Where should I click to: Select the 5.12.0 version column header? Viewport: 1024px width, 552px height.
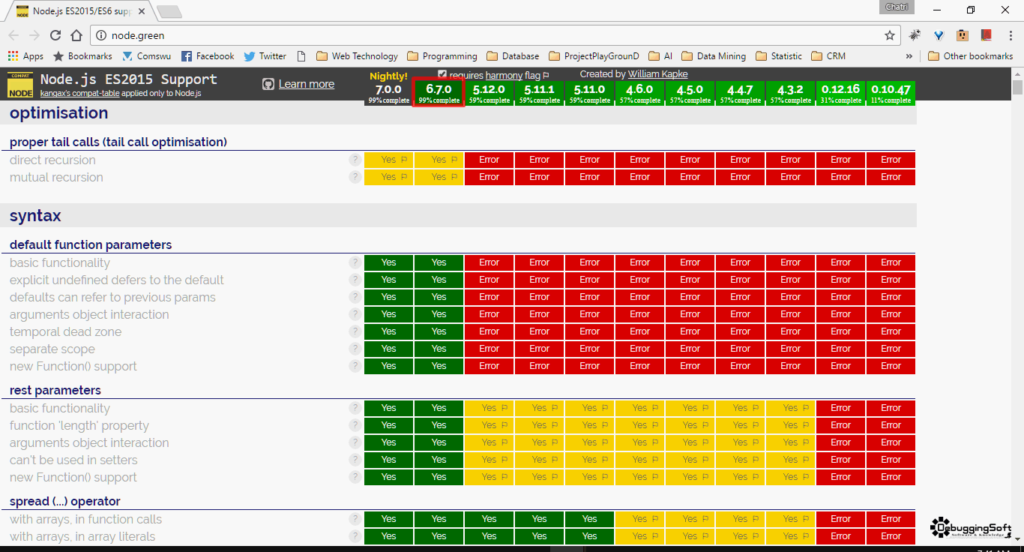click(489, 93)
